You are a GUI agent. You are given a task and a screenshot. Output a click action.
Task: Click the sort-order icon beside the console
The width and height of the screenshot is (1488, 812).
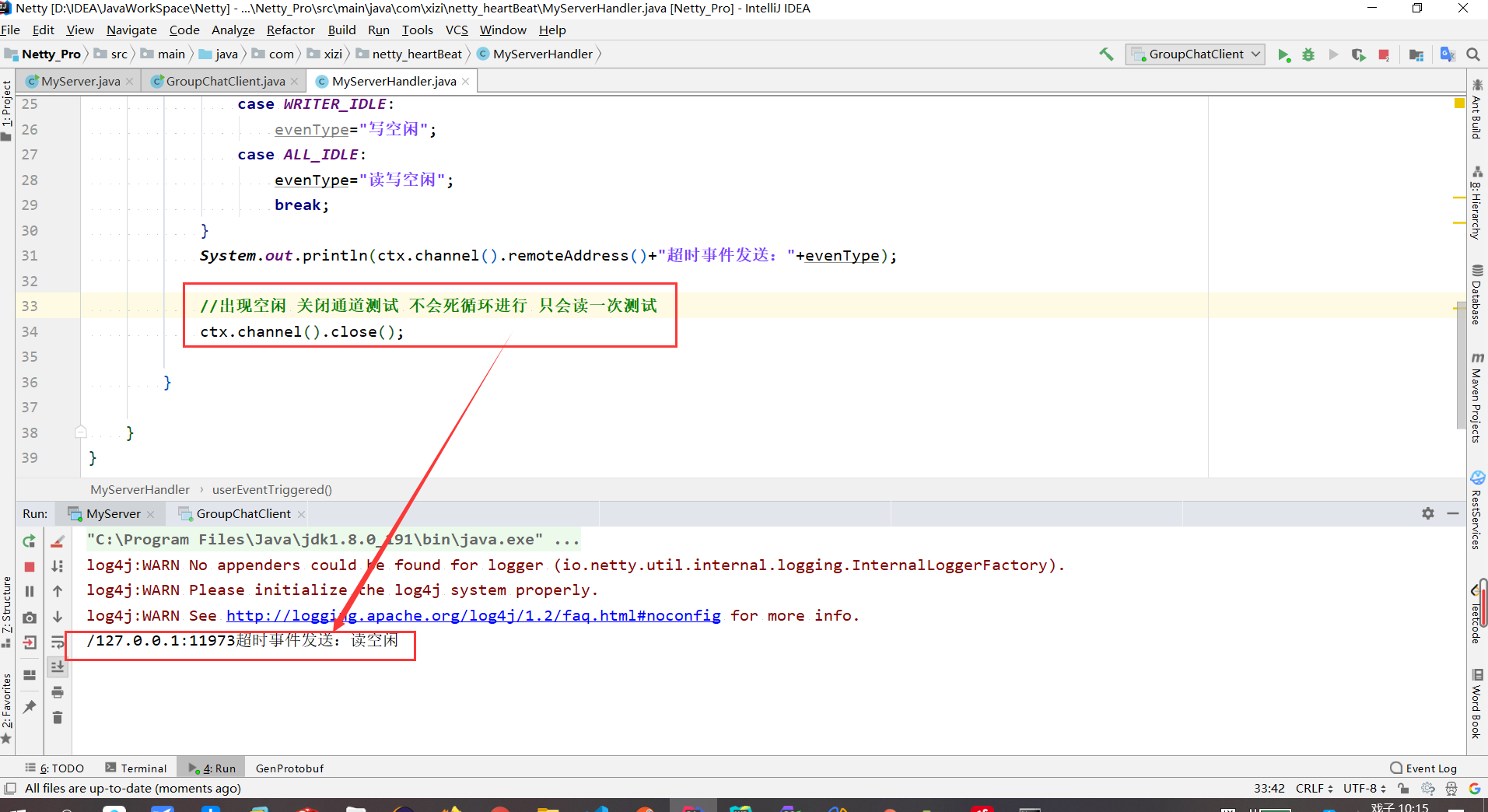point(58,566)
